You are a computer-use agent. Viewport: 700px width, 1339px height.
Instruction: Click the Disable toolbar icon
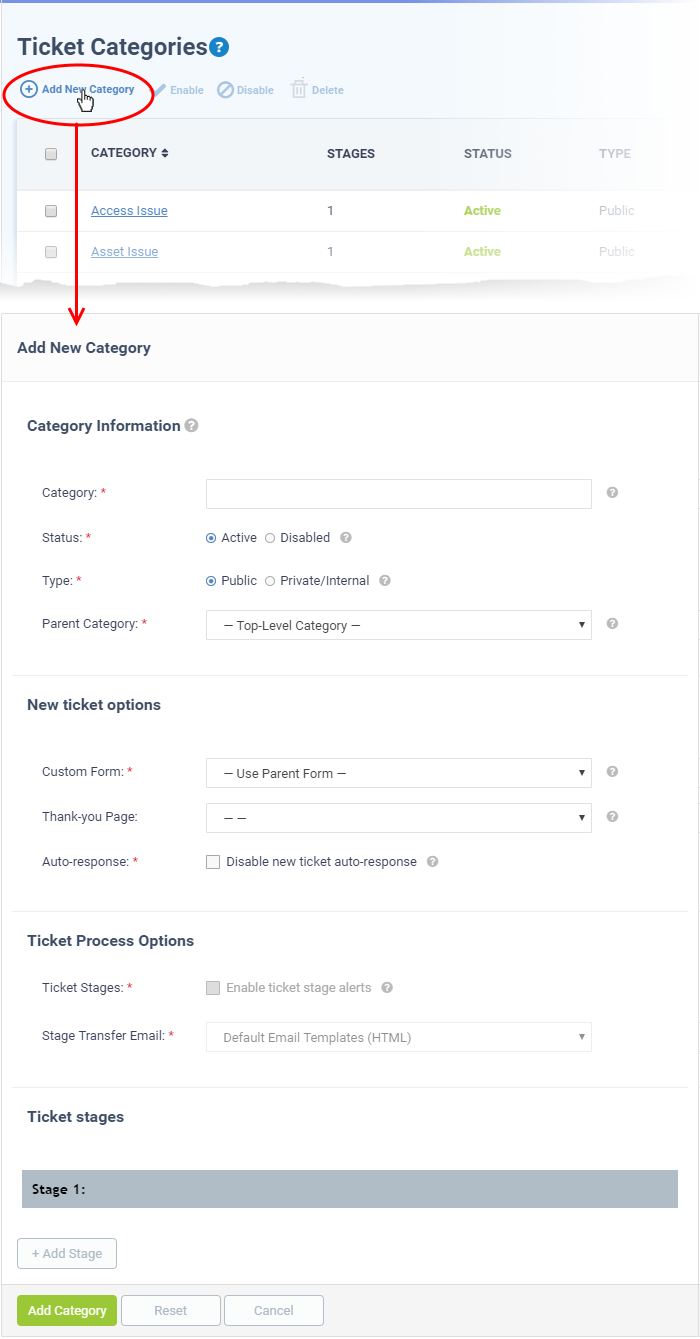(226, 90)
